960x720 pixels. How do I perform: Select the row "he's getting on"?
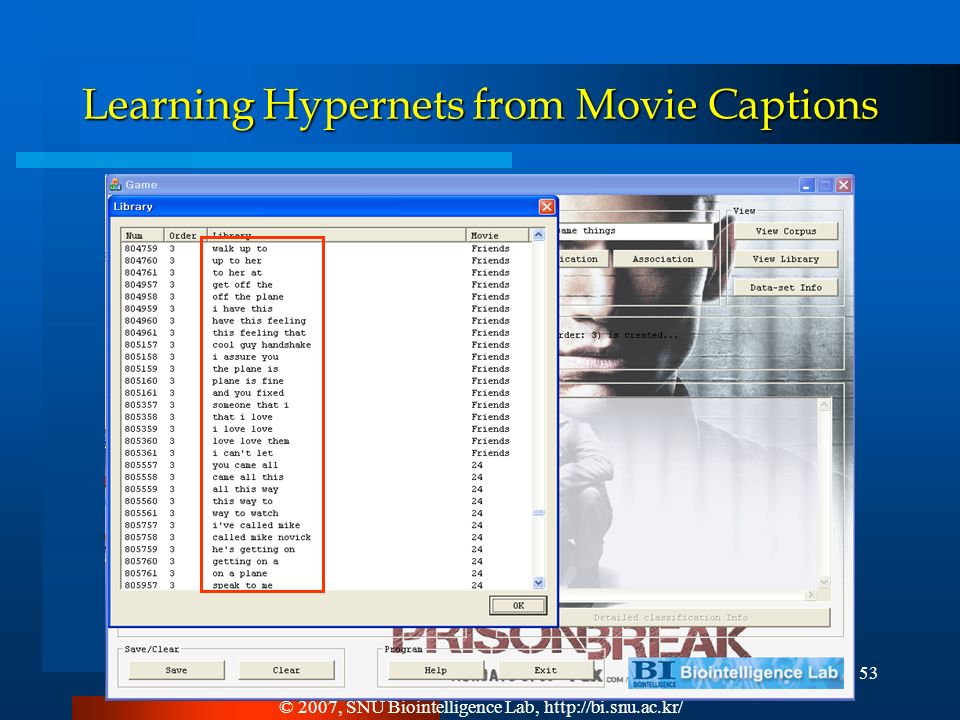pos(326,550)
